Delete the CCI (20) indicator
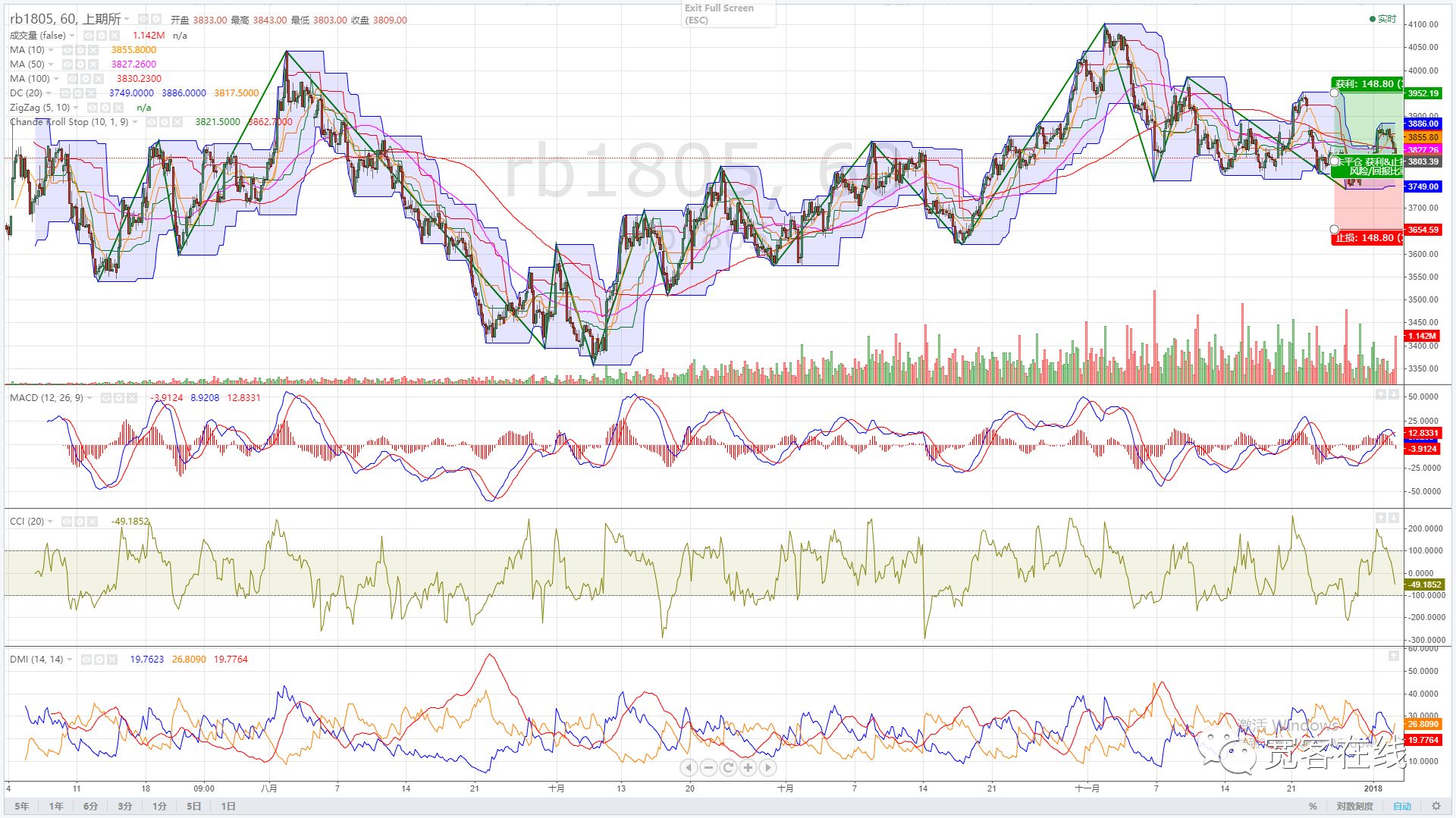Image resolution: width=1456 pixels, height=818 pixels. (x=93, y=522)
